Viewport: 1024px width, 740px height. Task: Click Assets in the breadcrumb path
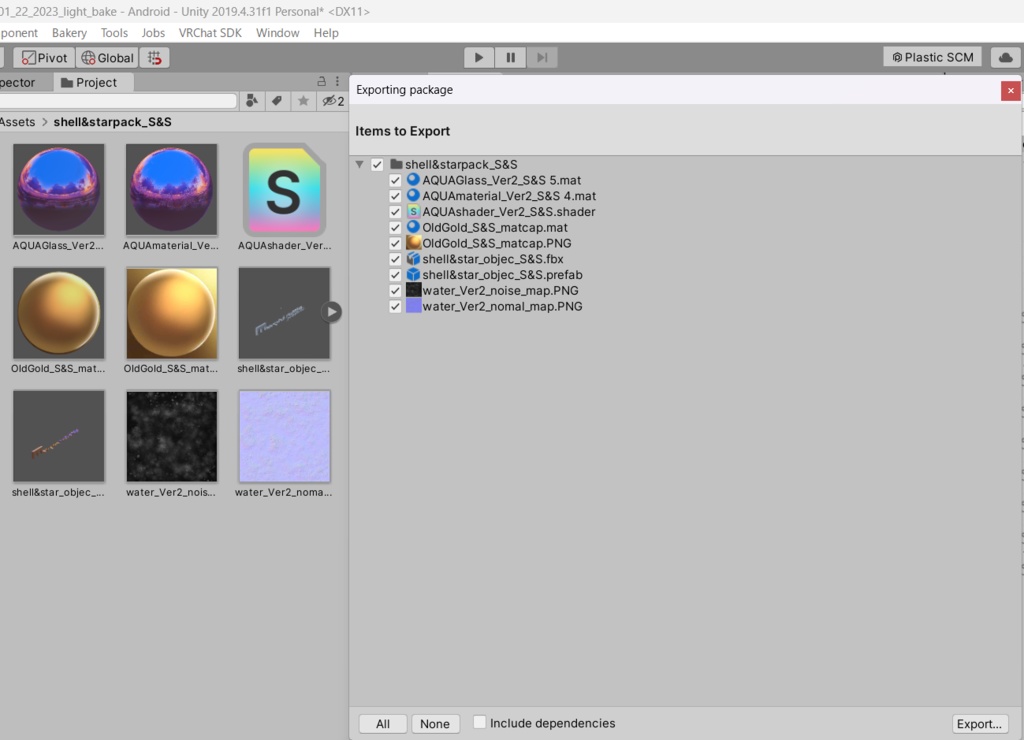pyautogui.click(x=17, y=122)
